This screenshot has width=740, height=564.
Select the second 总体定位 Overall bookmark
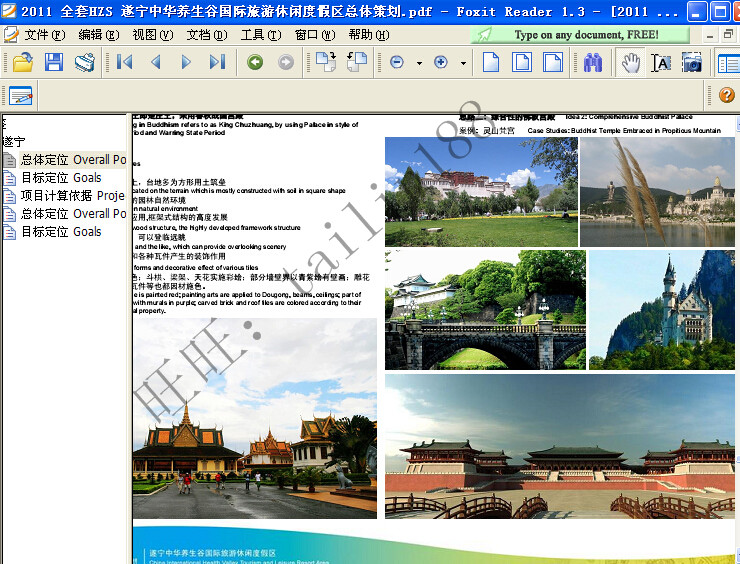coord(74,213)
